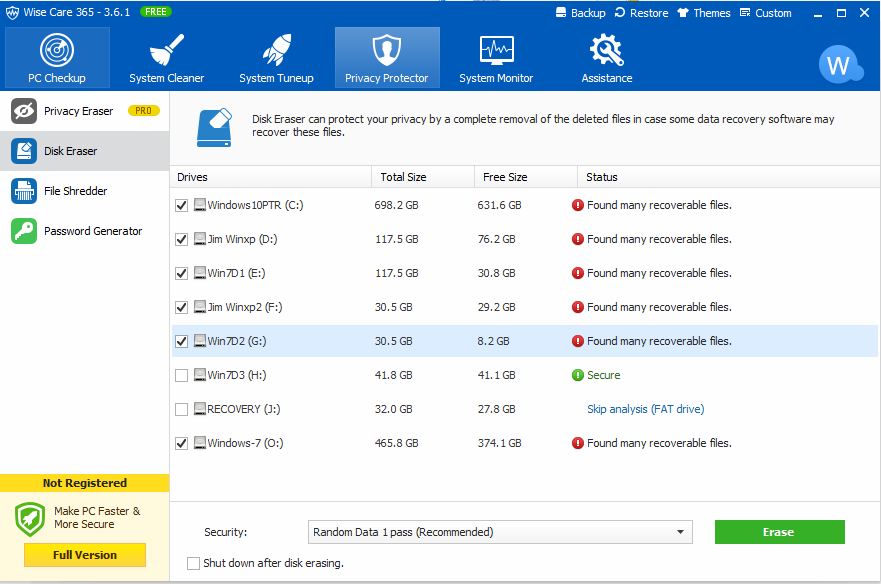Select File Shredder in the sidebar

click(84, 191)
